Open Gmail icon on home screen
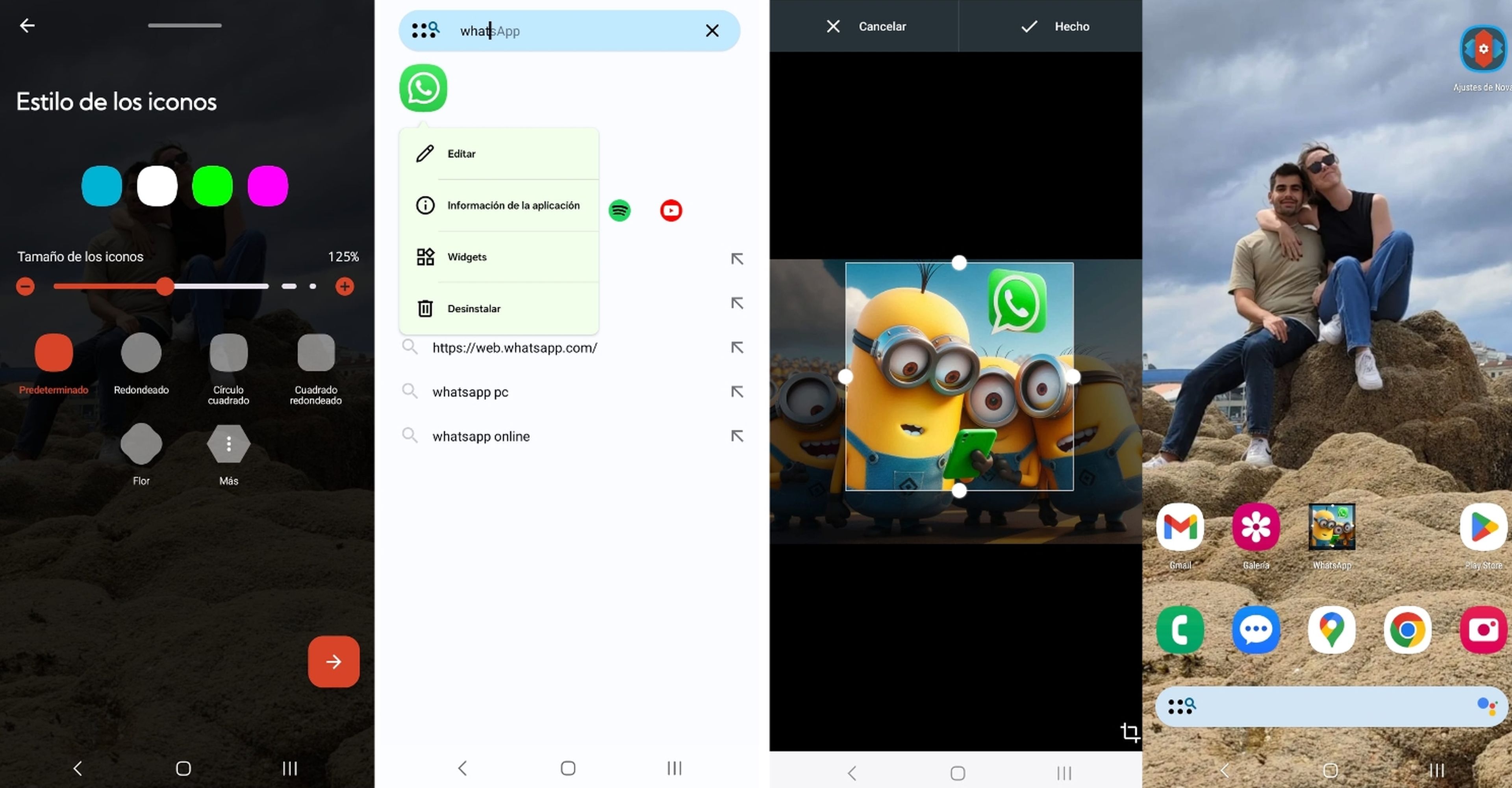The image size is (1512, 788). click(x=1180, y=527)
